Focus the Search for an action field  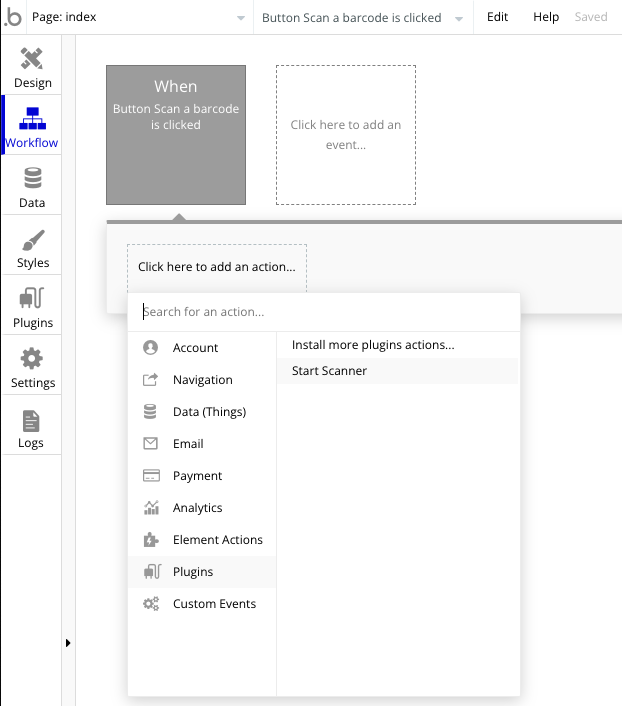324,312
